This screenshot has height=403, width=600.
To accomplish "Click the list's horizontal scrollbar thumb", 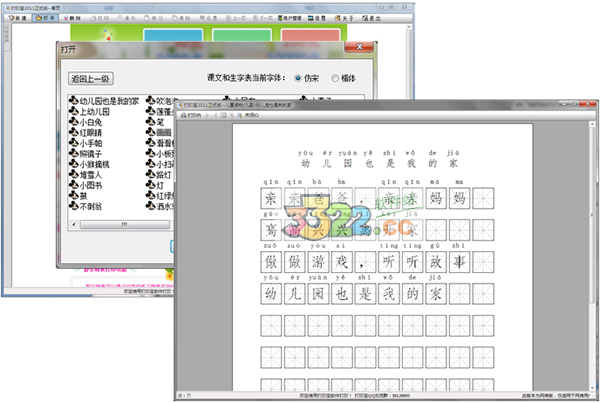I will click(x=124, y=224).
